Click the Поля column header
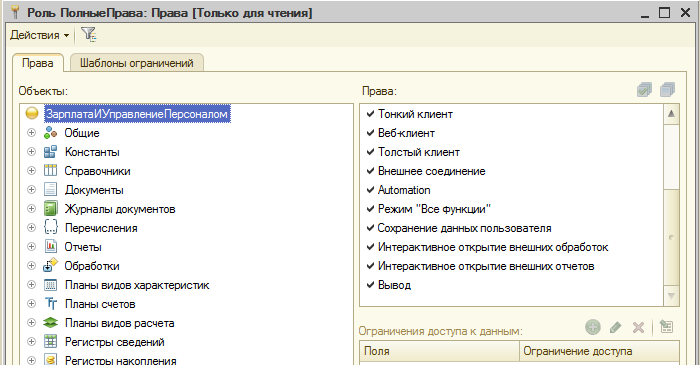This screenshot has height=365, width=700. 440,351
